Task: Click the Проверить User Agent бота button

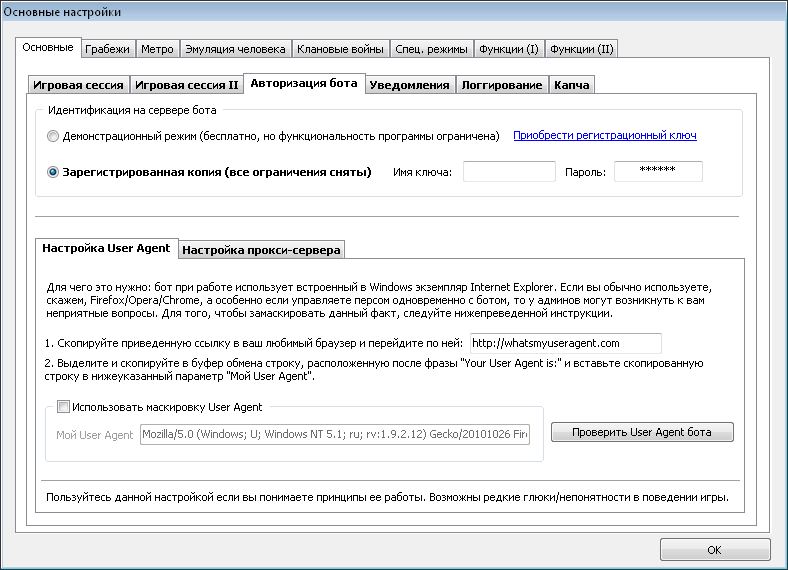Action: click(642, 432)
